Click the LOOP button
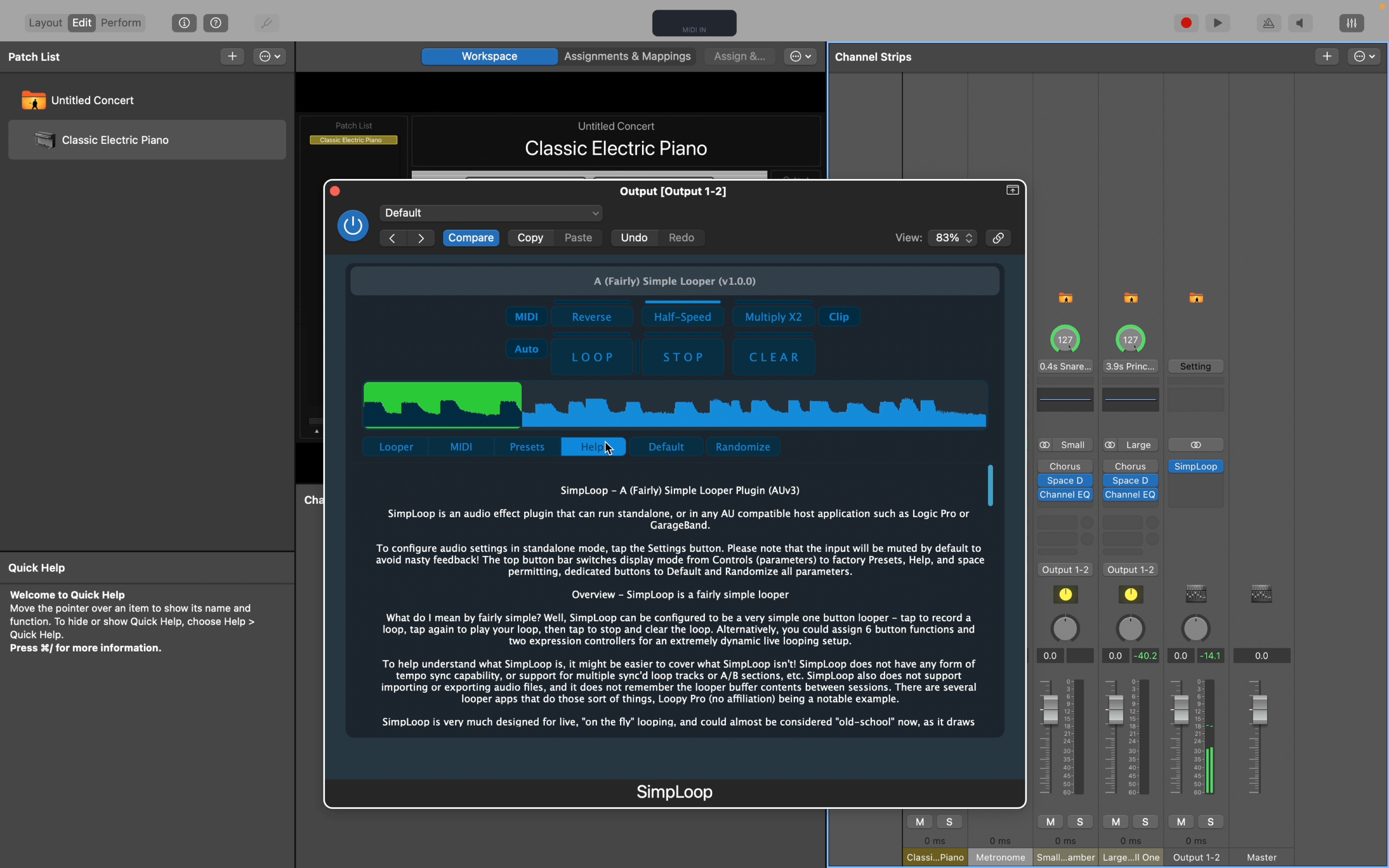 592,357
